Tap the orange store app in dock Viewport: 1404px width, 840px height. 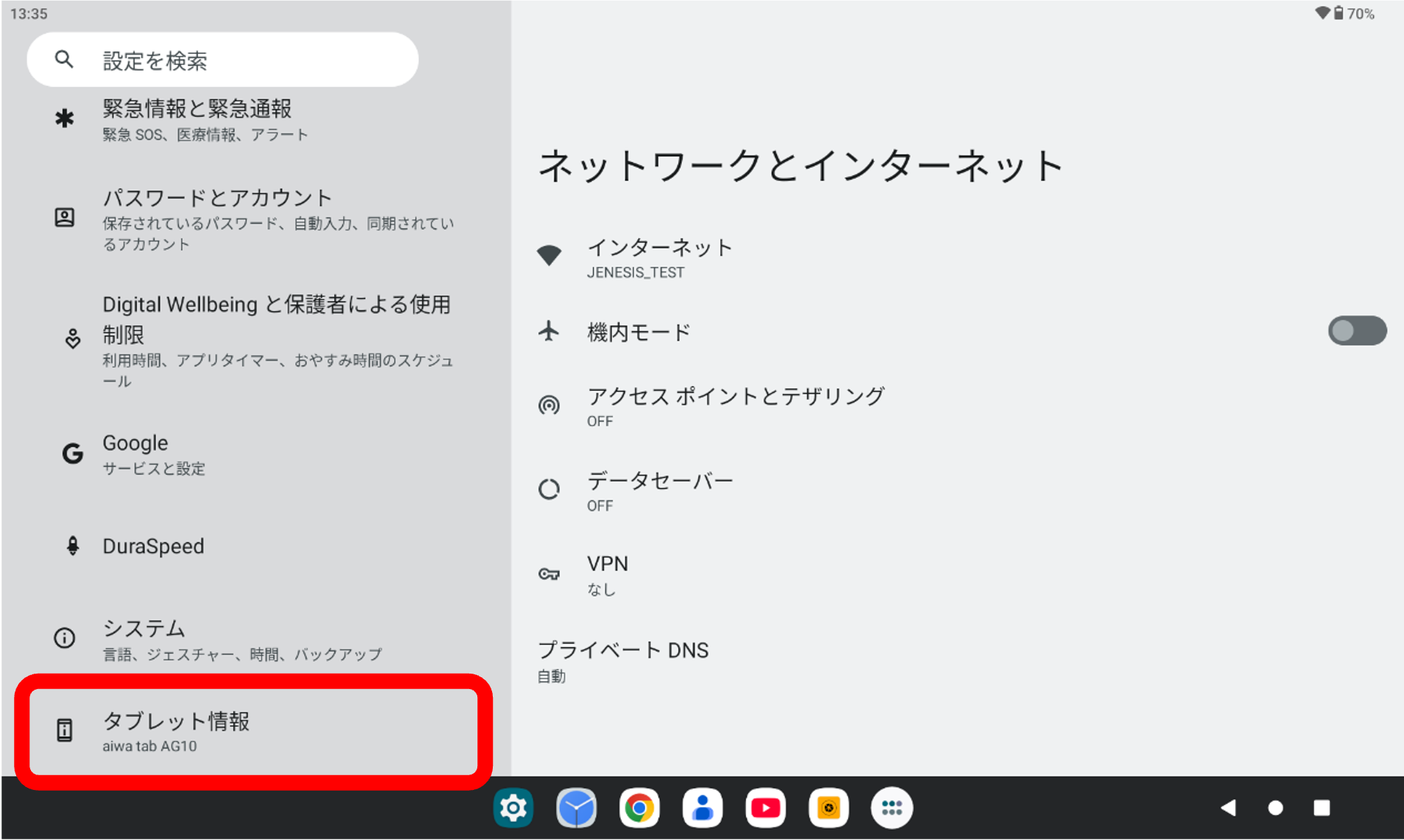[829, 808]
